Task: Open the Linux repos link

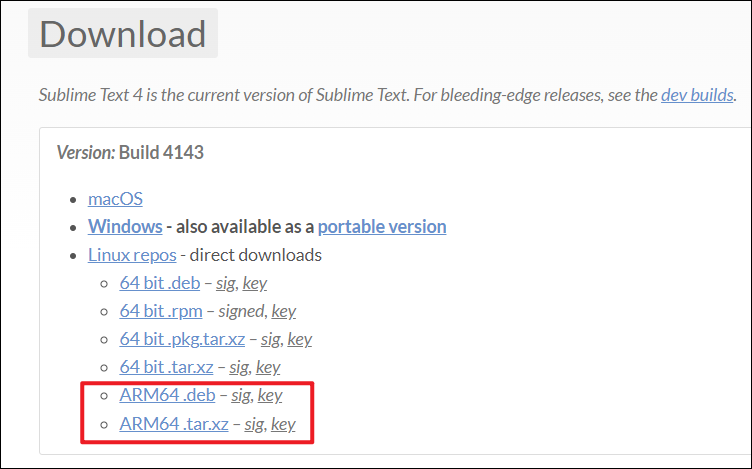Action: click(x=132, y=255)
